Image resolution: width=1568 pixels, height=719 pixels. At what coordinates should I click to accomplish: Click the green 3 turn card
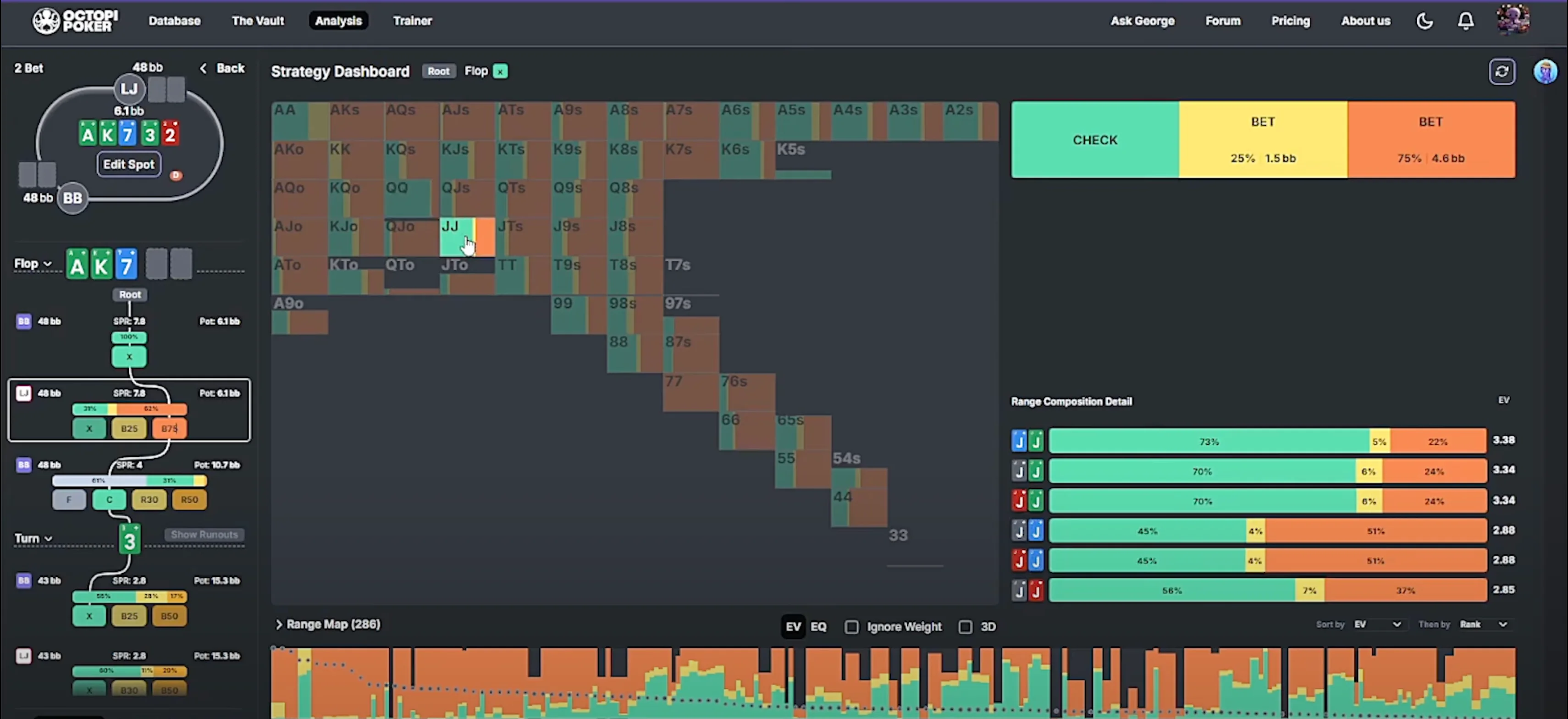pos(129,539)
